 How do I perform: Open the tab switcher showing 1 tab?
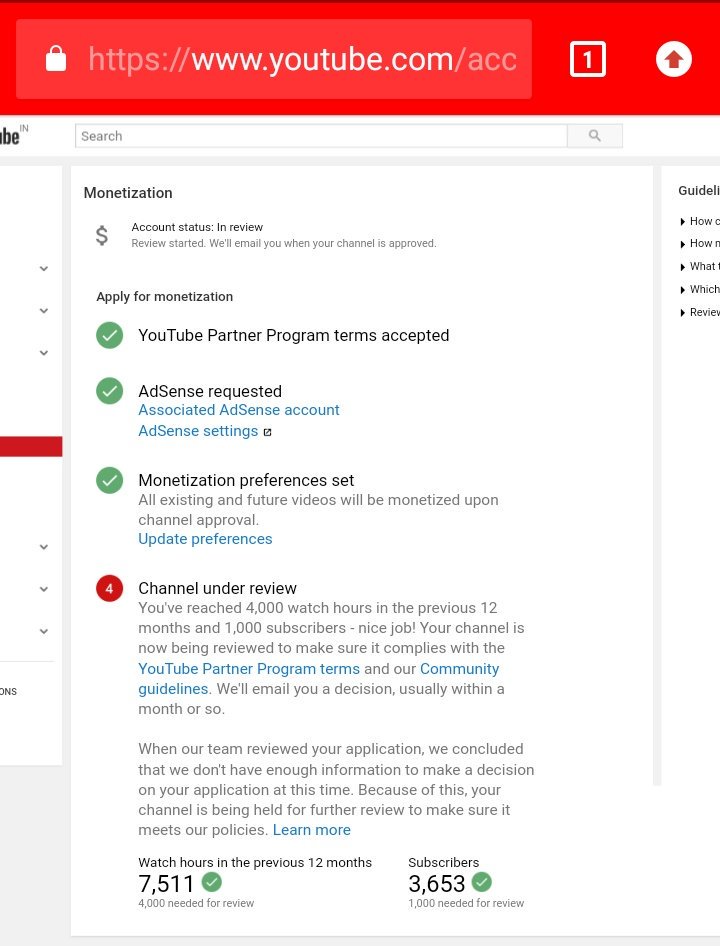click(587, 59)
